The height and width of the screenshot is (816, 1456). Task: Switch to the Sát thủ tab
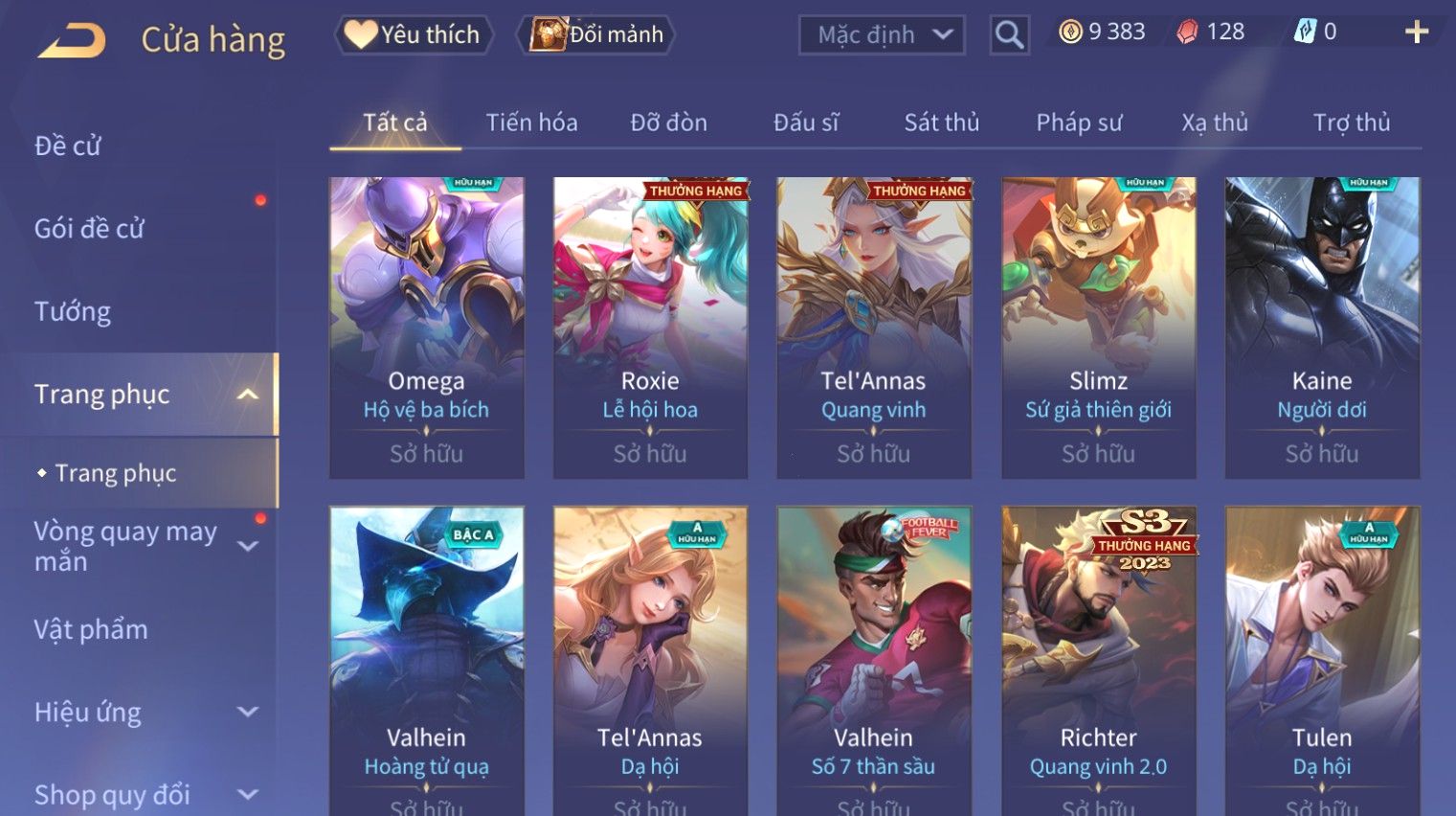click(x=942, y=123)
